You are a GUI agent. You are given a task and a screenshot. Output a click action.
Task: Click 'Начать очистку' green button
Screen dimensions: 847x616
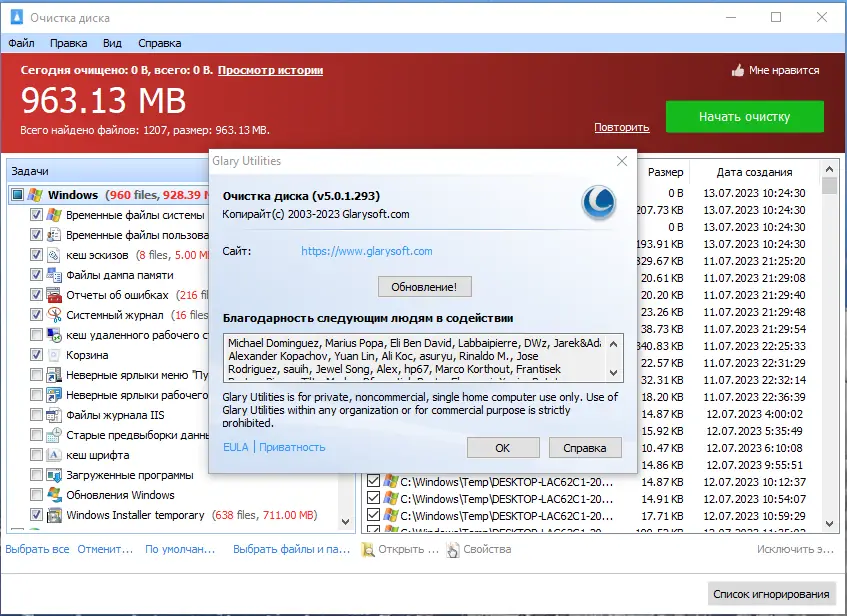point(744,117)
